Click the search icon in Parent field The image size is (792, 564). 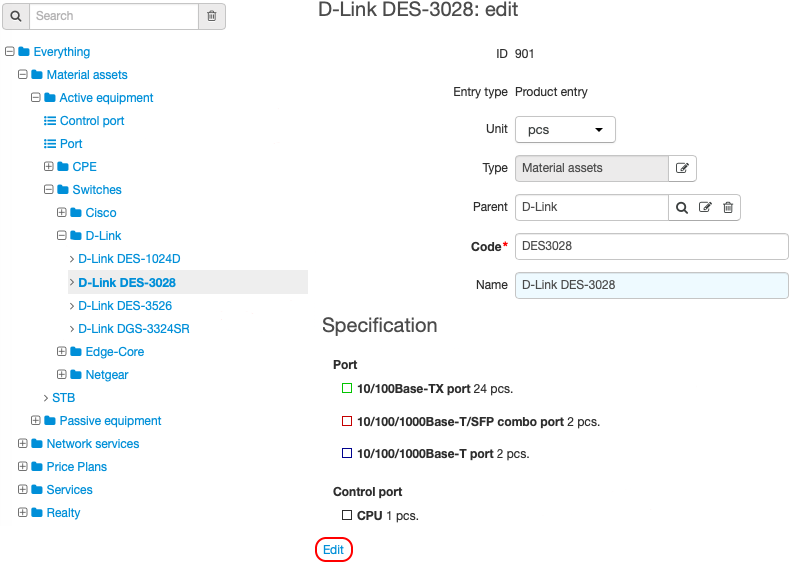(x=682, y=208)
